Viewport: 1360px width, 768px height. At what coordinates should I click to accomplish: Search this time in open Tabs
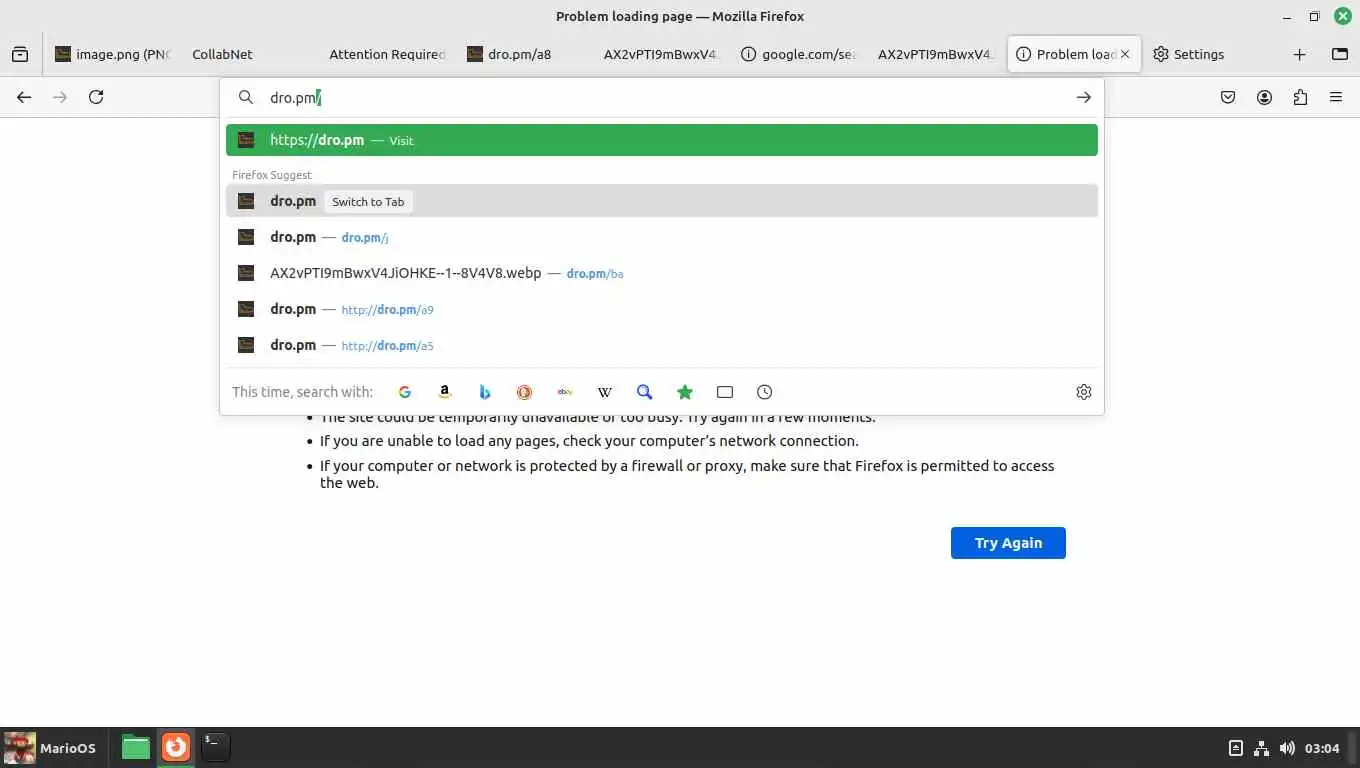click(x=725, y=392)
